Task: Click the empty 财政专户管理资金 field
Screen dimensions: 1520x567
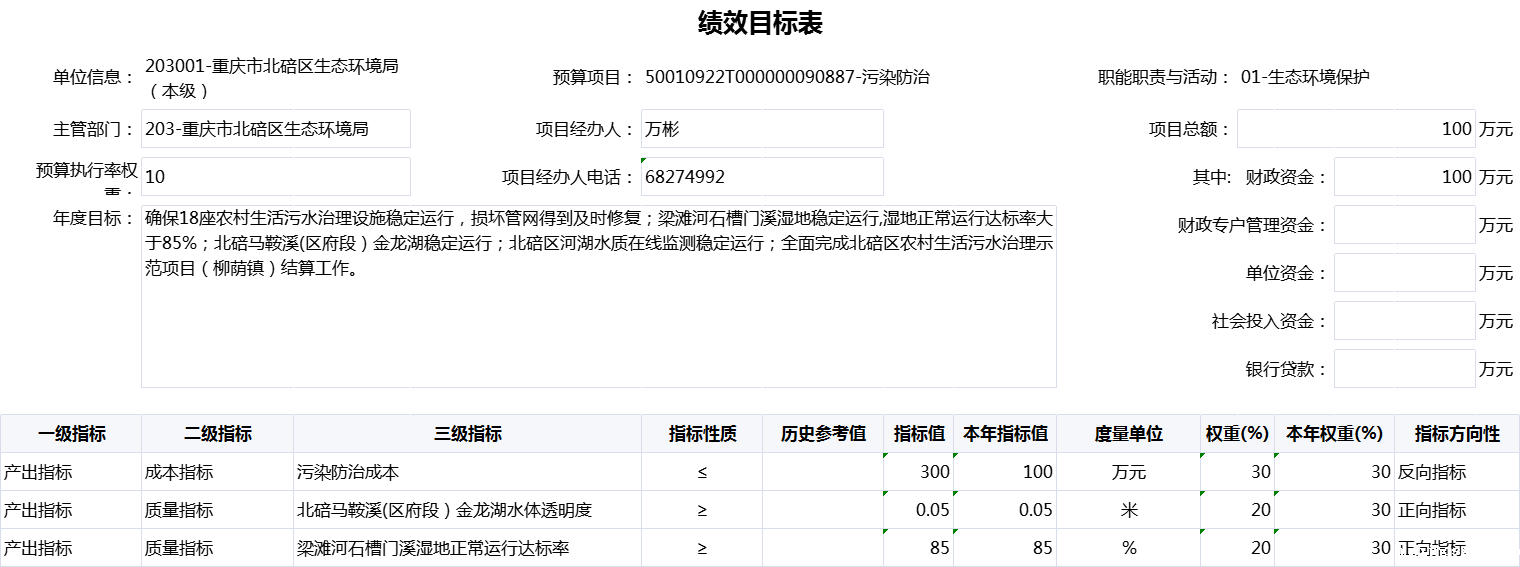Action: click(x=1405, y=225)
